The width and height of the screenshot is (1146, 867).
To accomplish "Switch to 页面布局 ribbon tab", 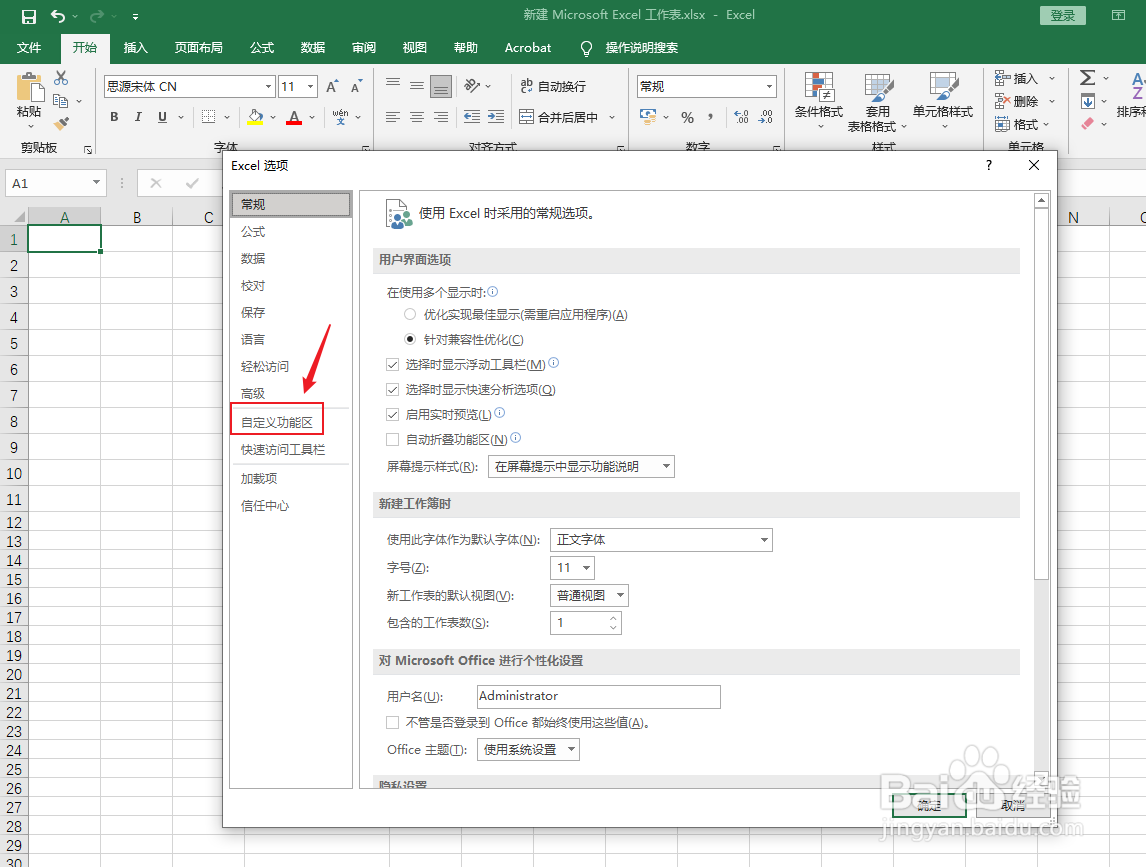I will click(x=199, y=48).
